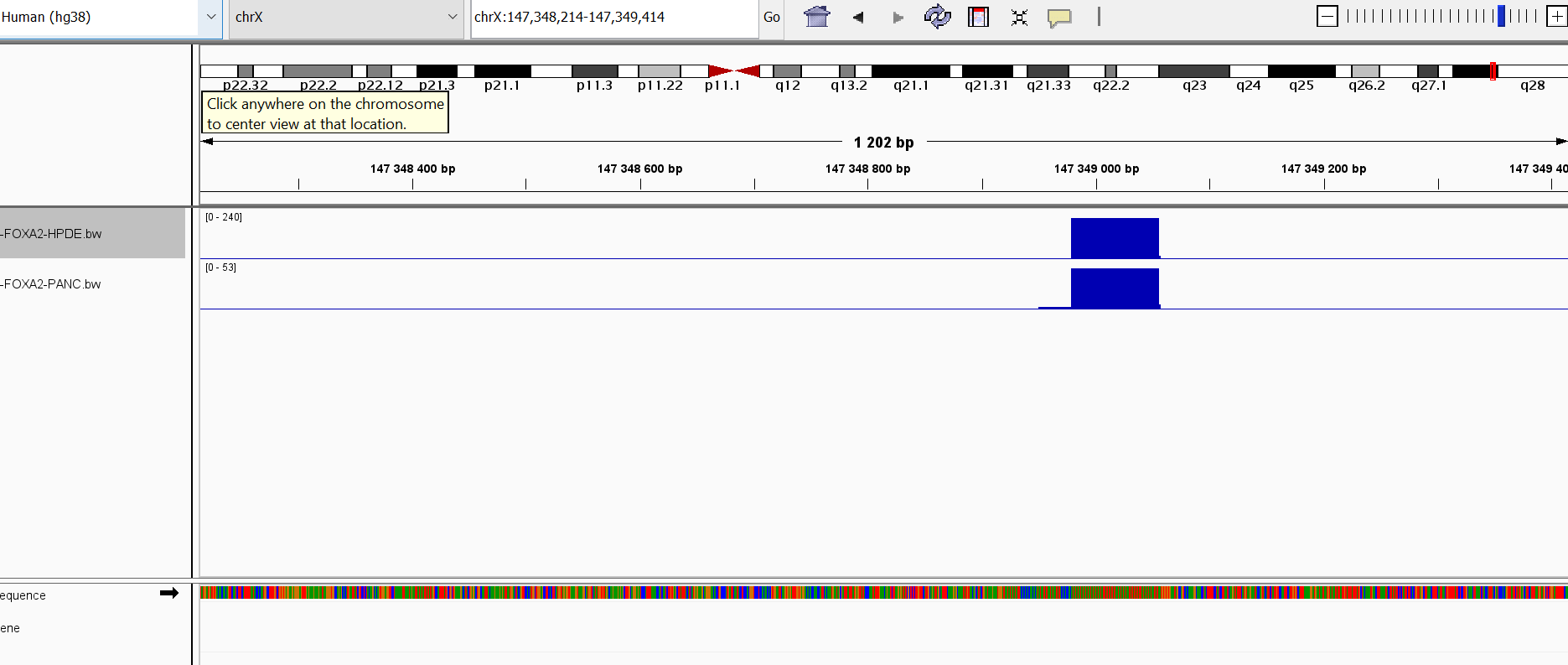
Task: Click the [0 - 53] data range label
Action: tap(220, 268)
